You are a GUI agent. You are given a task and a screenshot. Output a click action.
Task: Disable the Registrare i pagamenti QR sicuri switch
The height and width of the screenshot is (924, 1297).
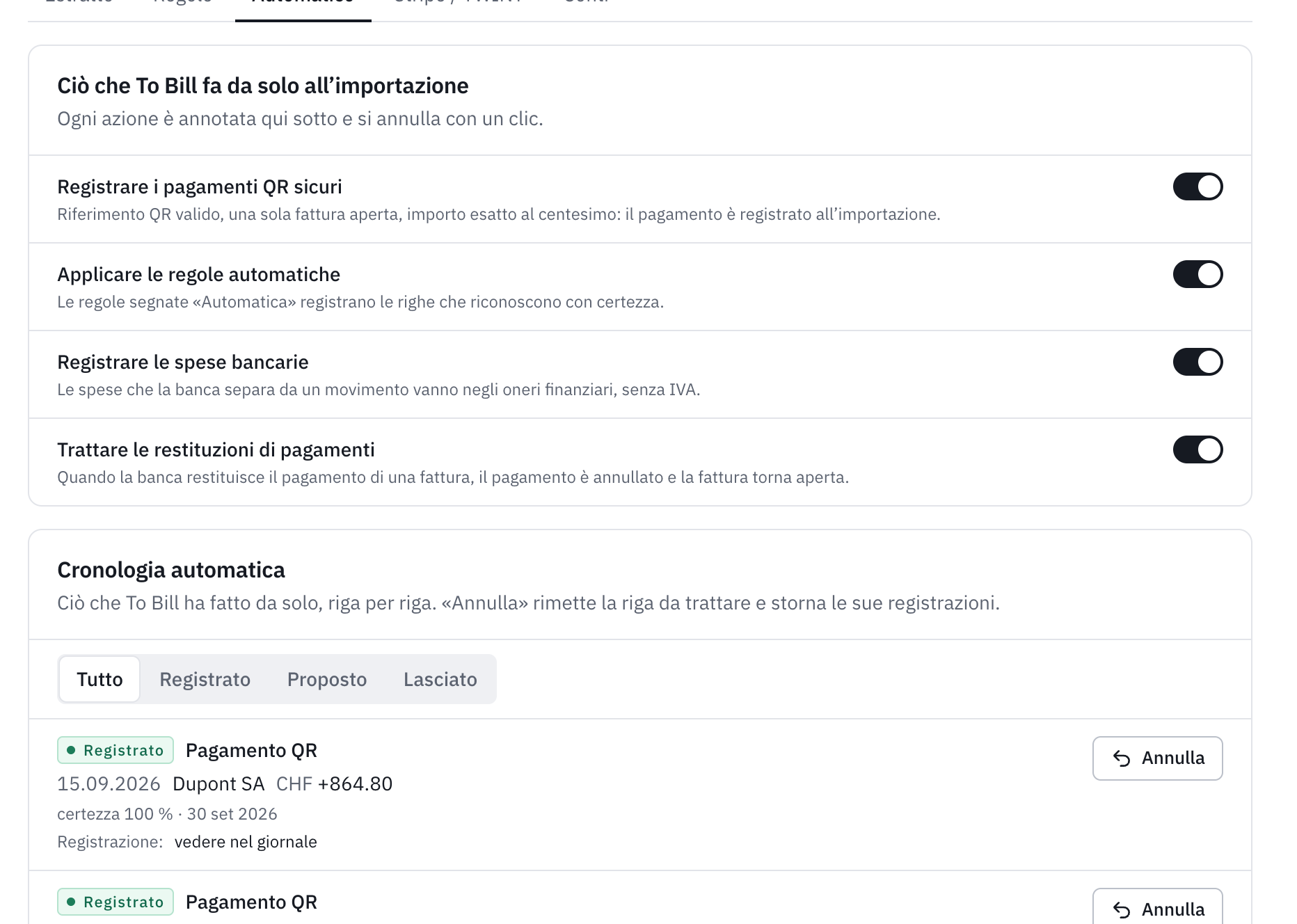[1197, 186]
